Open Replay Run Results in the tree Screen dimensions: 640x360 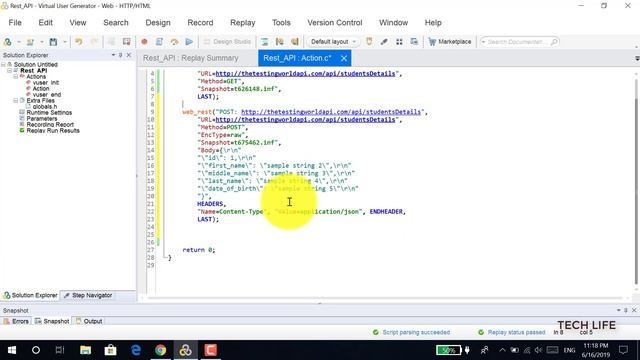click(53, 131)
